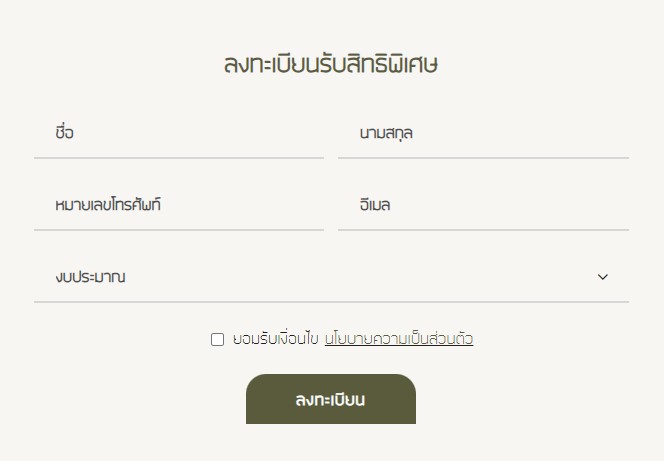Click the ชื่อ placeholder label

[65, 133]
